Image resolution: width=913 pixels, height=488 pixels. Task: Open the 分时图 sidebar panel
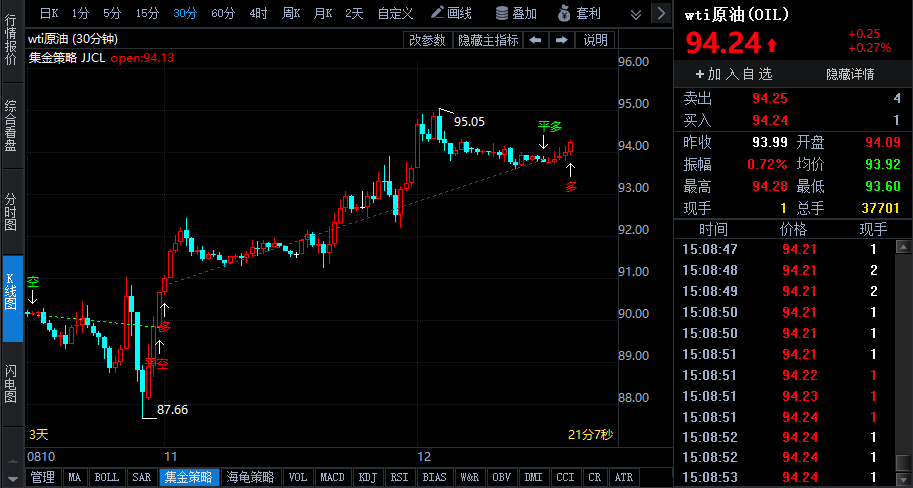tap(11, 211)
